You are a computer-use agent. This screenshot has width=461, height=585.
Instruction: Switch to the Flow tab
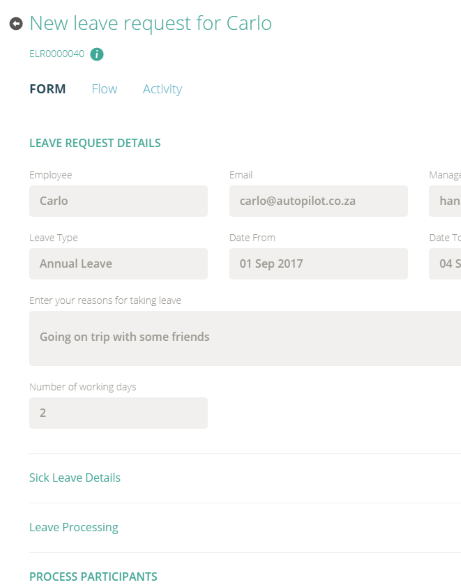(104, 89)
